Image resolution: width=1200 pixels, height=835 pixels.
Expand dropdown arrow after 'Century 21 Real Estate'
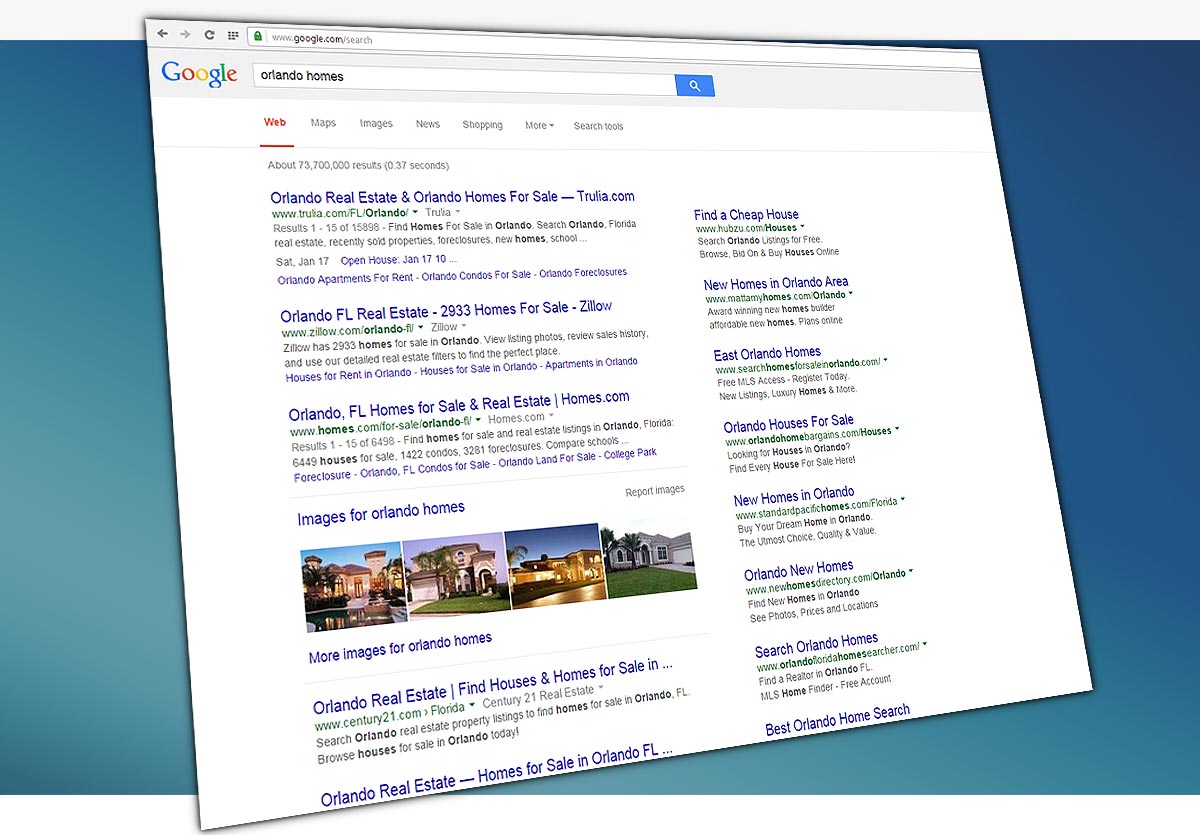coord(601,688)
